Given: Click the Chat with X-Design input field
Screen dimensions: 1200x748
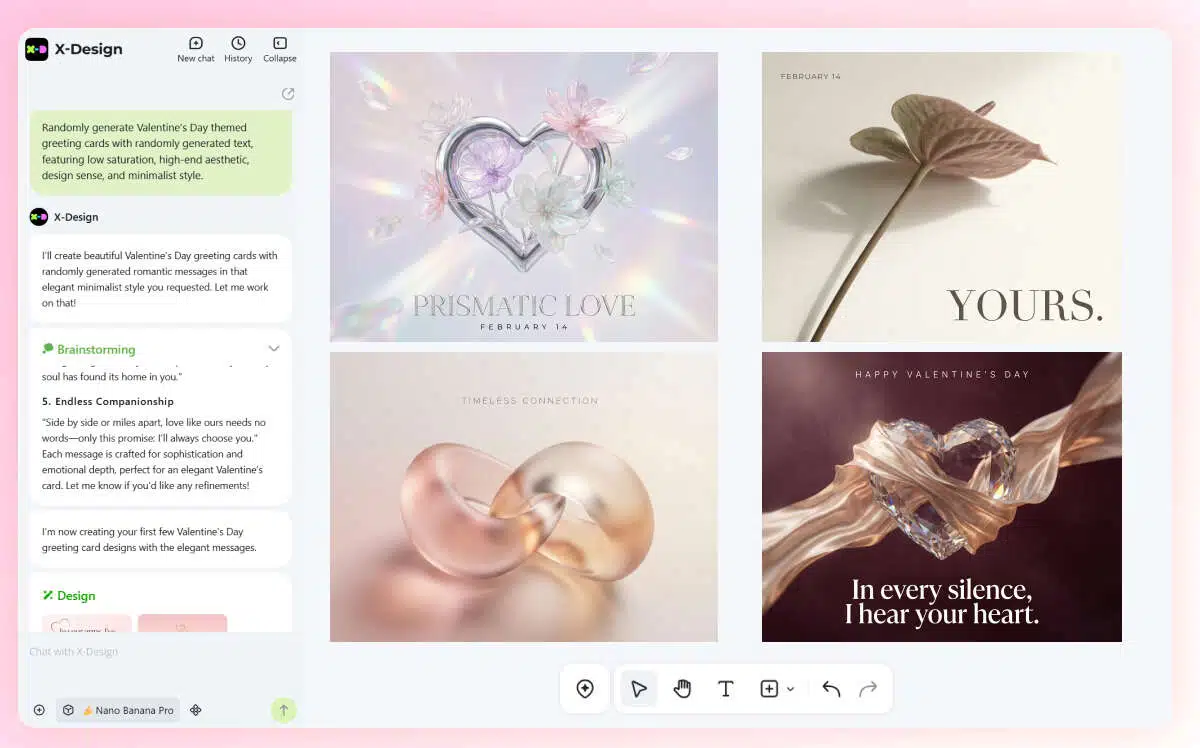Looking at the screenshot, I should [150, 652].
